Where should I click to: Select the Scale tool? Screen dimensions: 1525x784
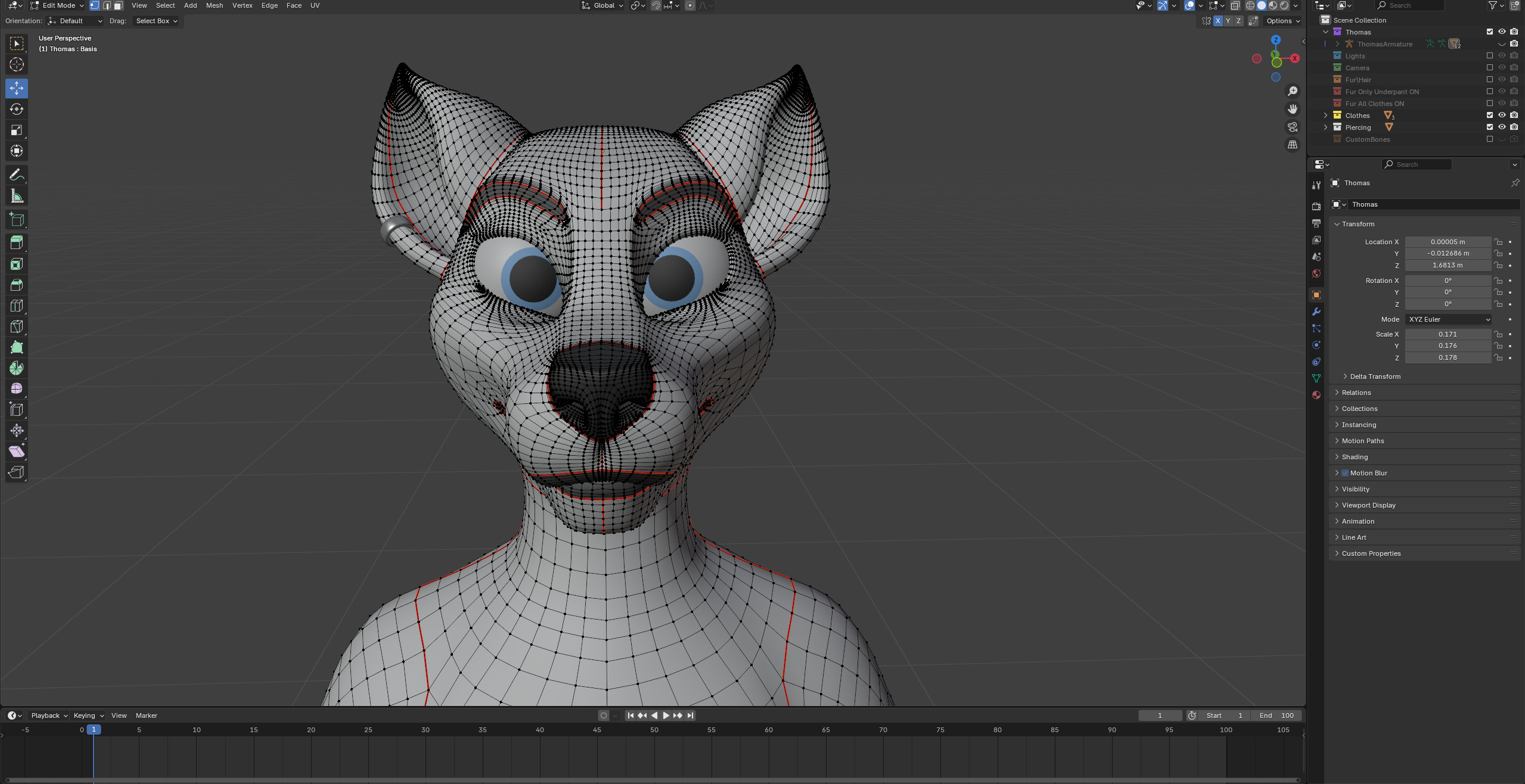click(x=17, y=130)
